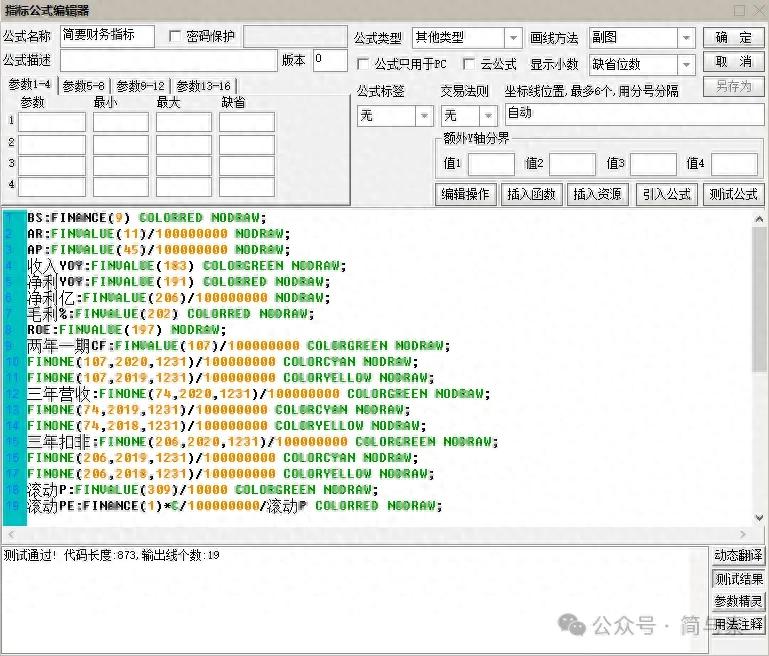Click parameter 2 最大 field
Viewport: 769px width, 656px height.
[184, 145]
